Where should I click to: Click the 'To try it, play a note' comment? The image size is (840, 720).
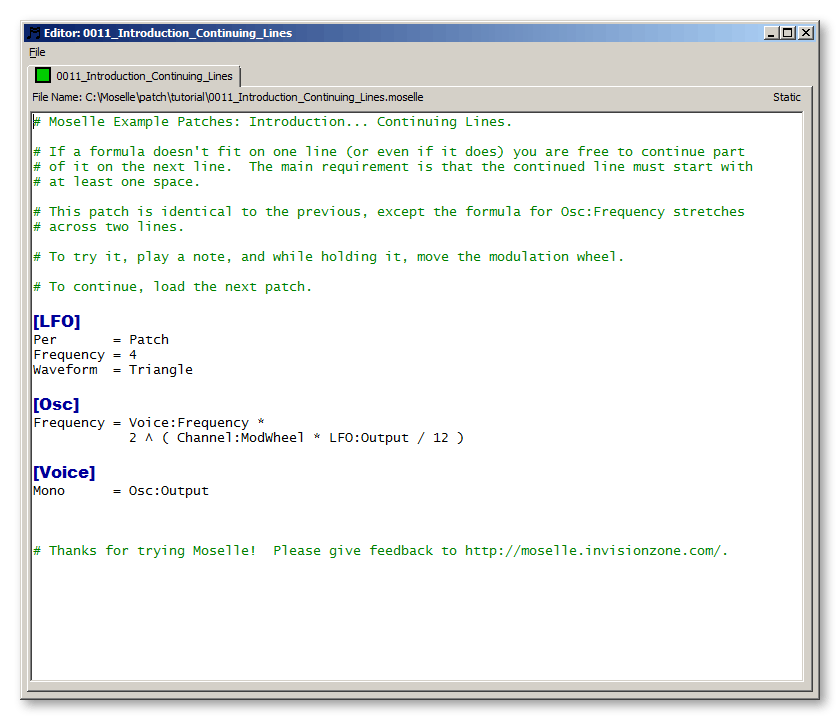[x=329, y=257]
